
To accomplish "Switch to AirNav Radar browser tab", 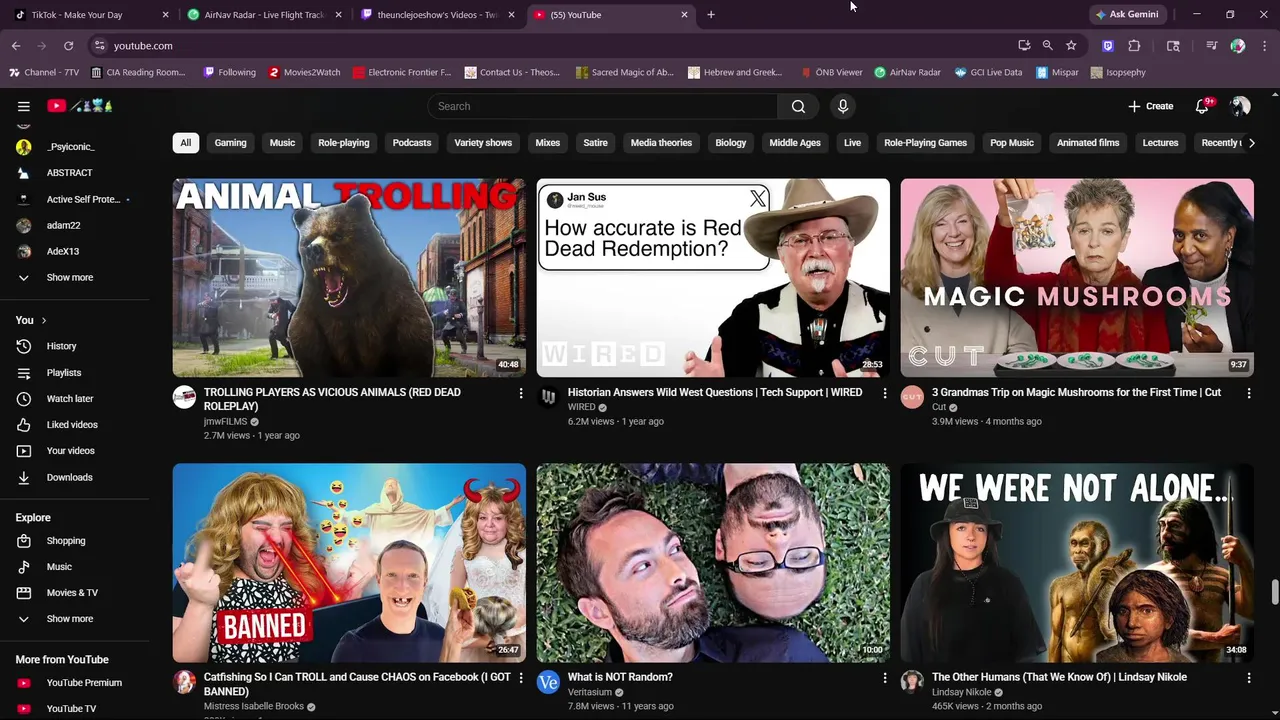I will tap(264, 15).
